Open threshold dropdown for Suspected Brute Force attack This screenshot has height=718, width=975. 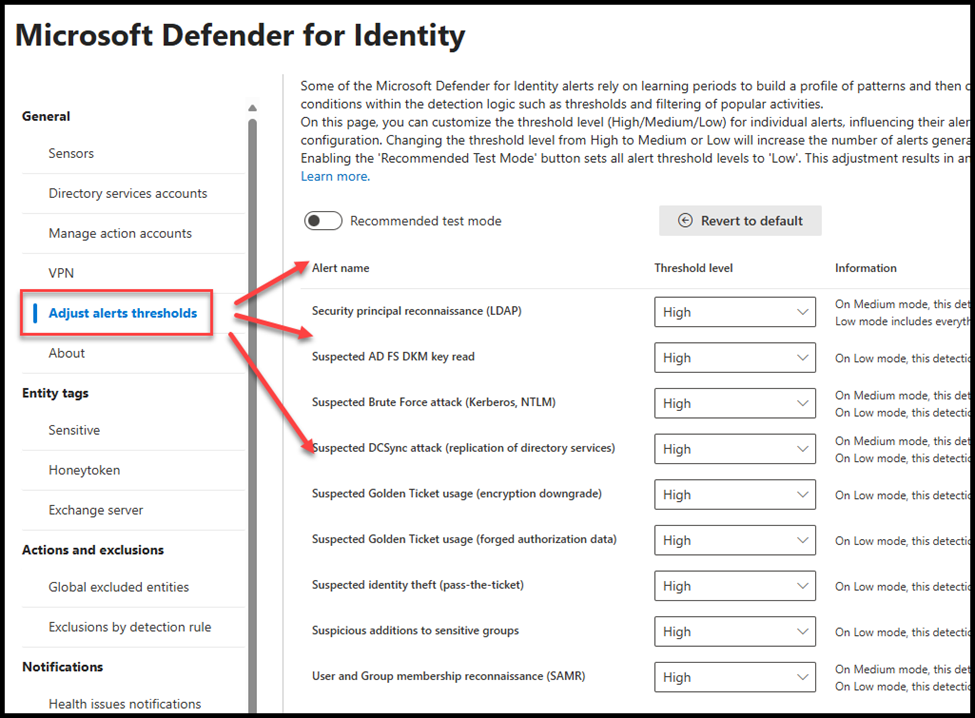734,403
